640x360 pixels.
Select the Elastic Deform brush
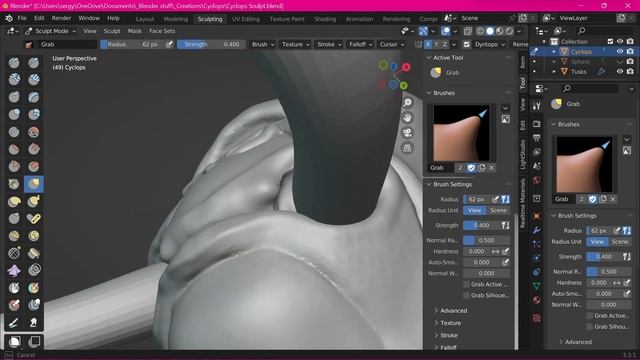pos(14,201)
